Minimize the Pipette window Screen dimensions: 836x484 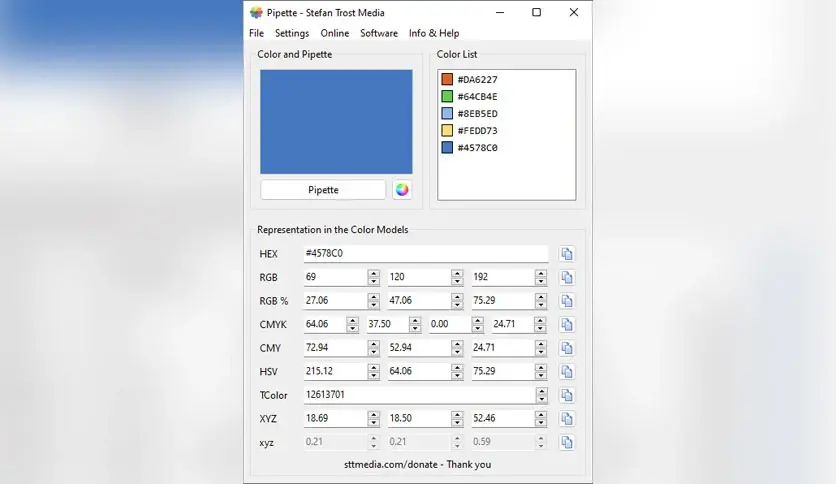[500, 12]
